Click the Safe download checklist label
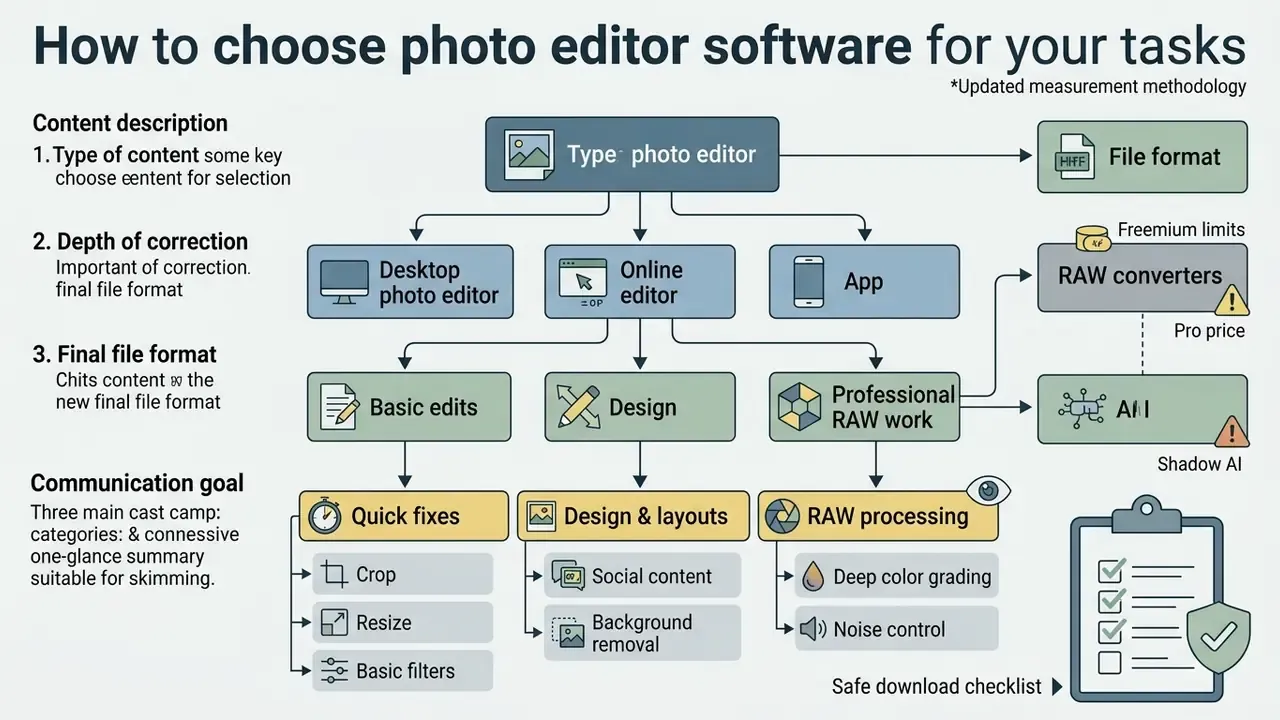Screen dimensions: 1280x720 [937, 687]
